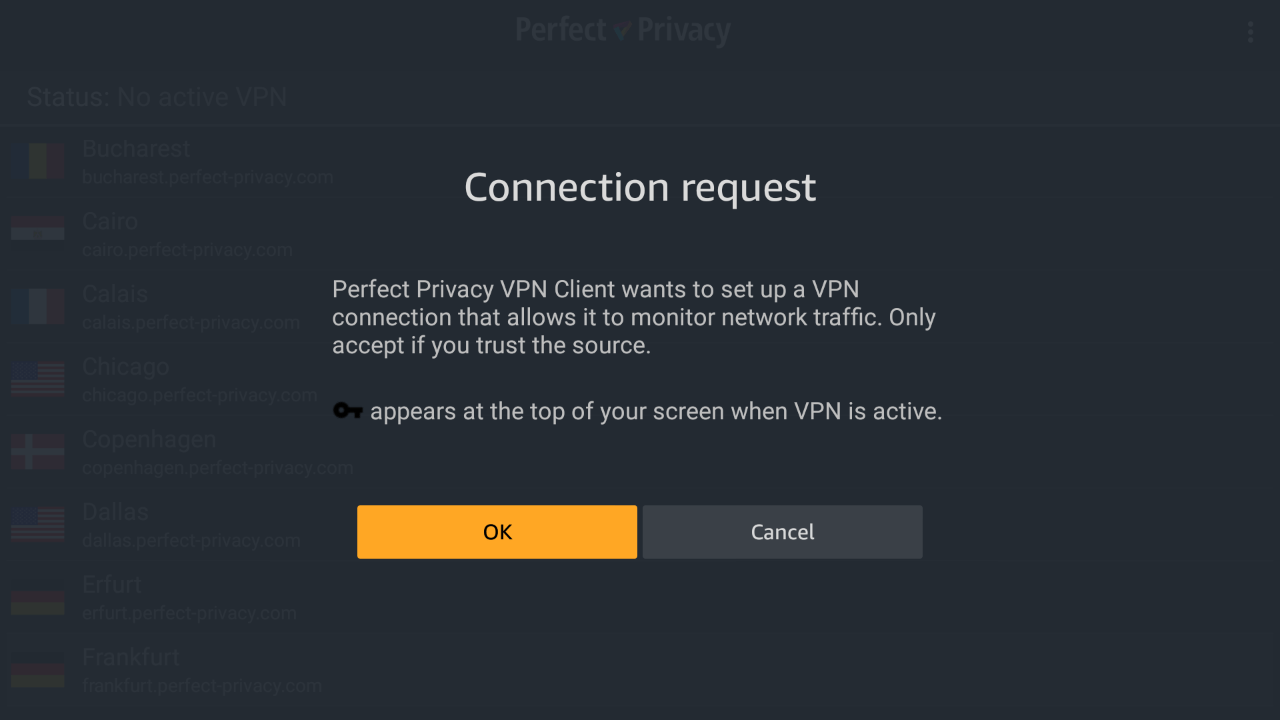
Task: Select the US flag for Dallas
Action: point(38,524)
